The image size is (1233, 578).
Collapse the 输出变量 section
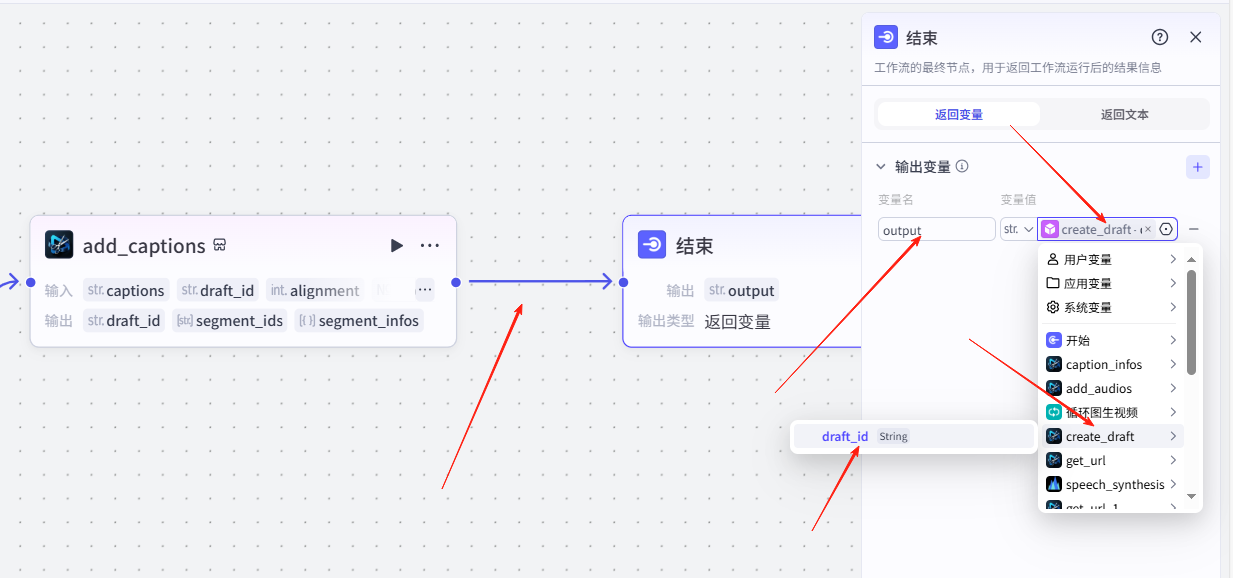881,167
